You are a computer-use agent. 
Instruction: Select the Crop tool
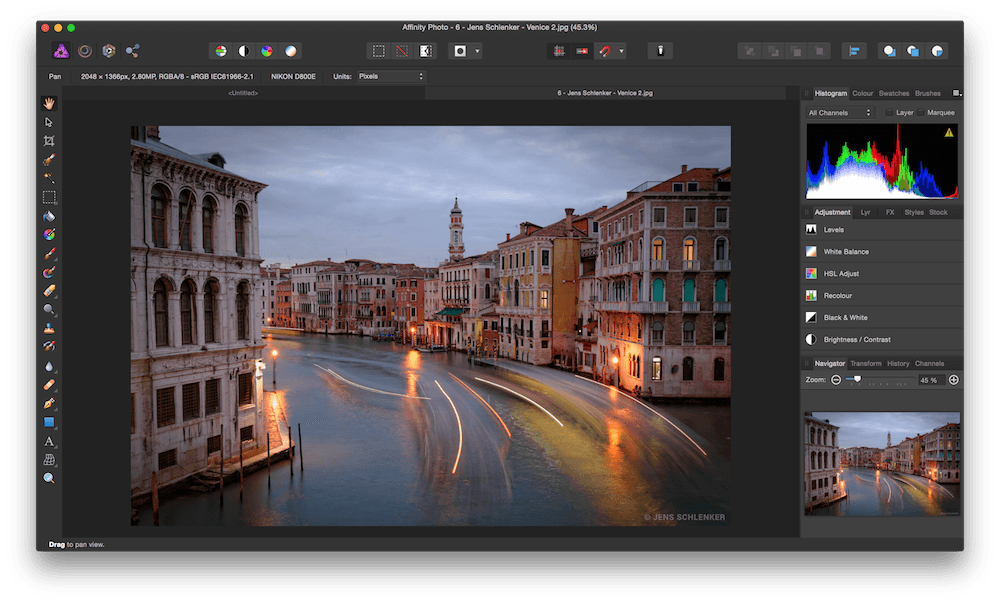(x=49, y=141)
